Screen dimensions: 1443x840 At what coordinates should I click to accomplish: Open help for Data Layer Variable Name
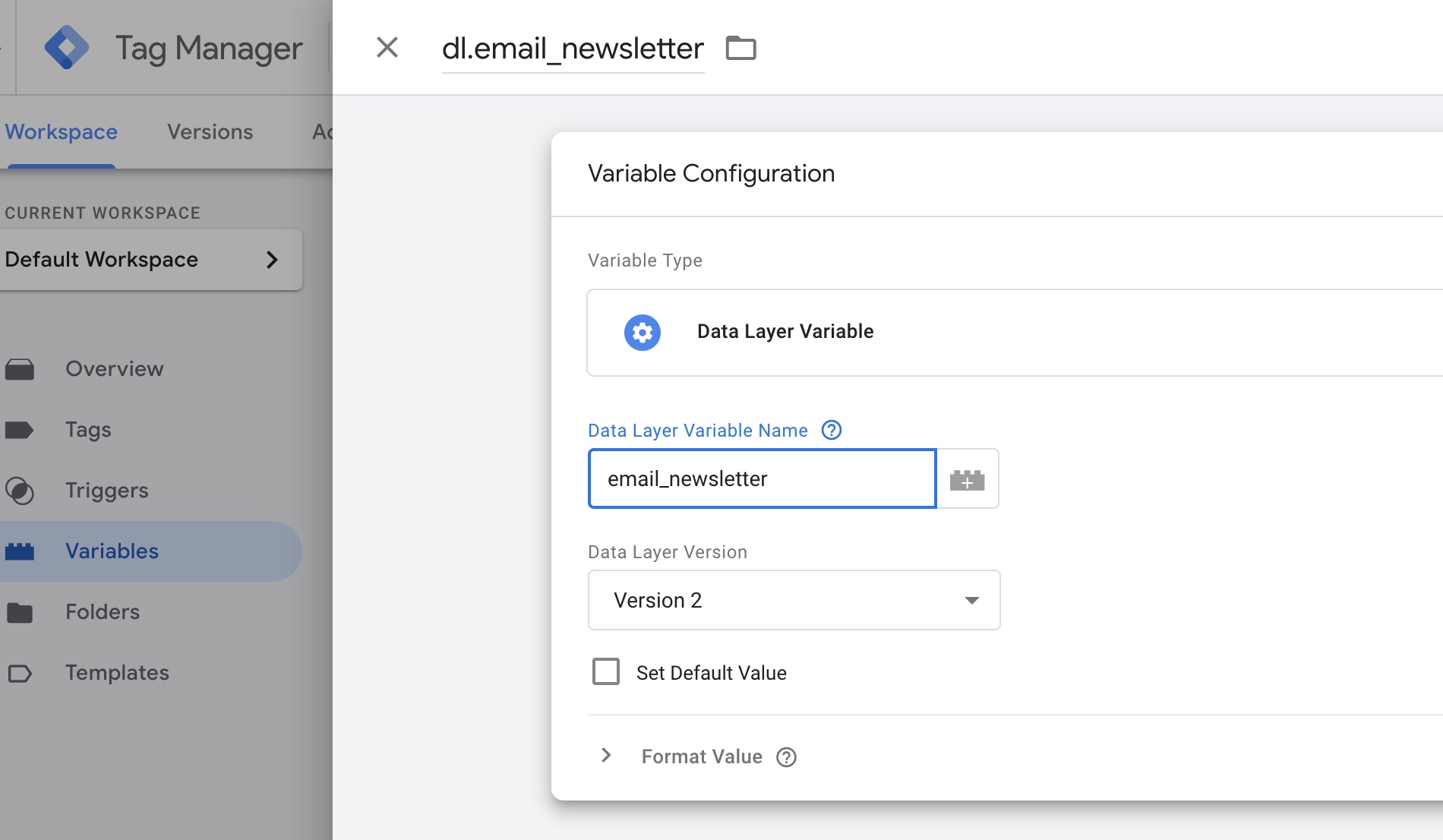(832, 431)
